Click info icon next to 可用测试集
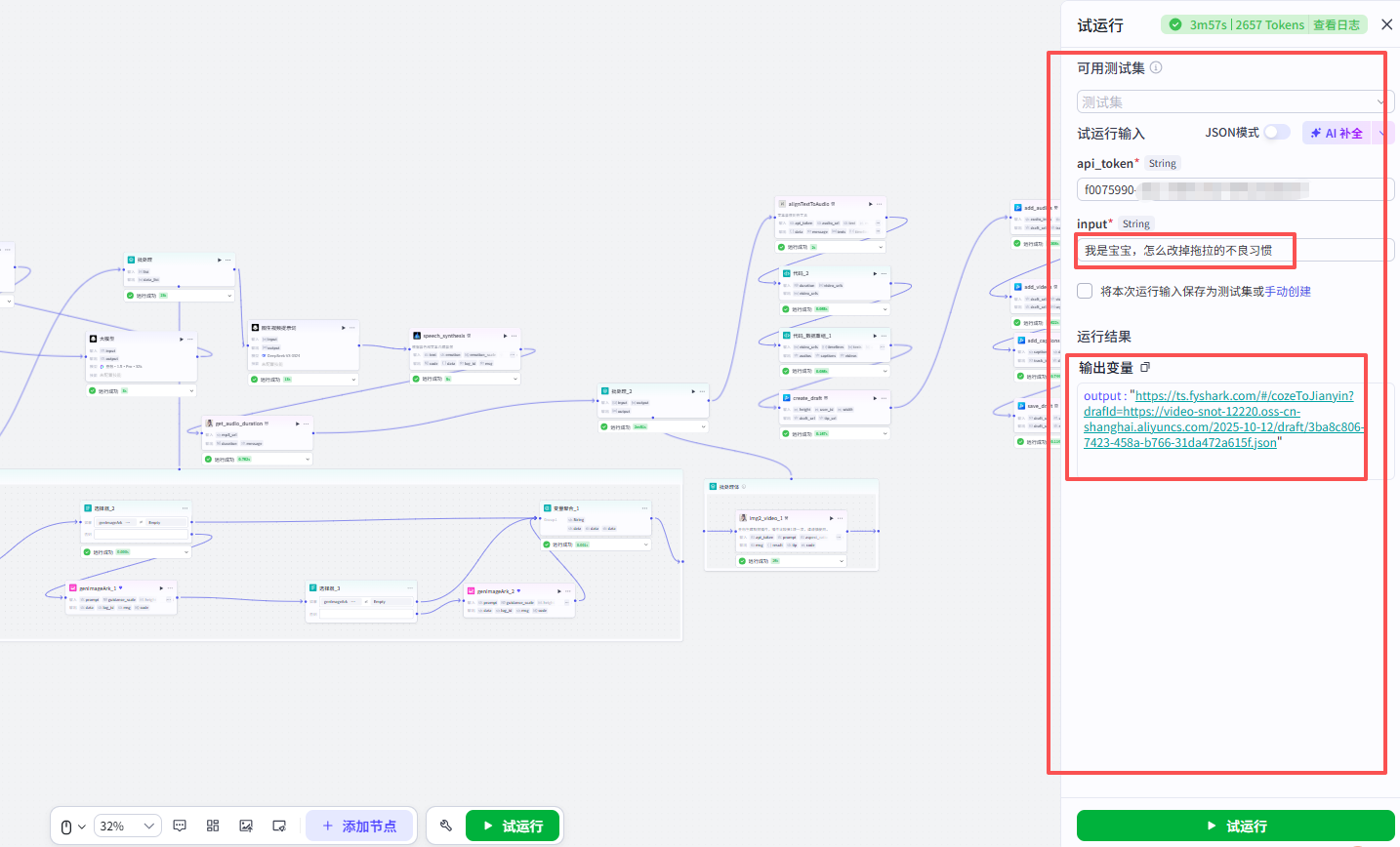 tap(1156, 67)
